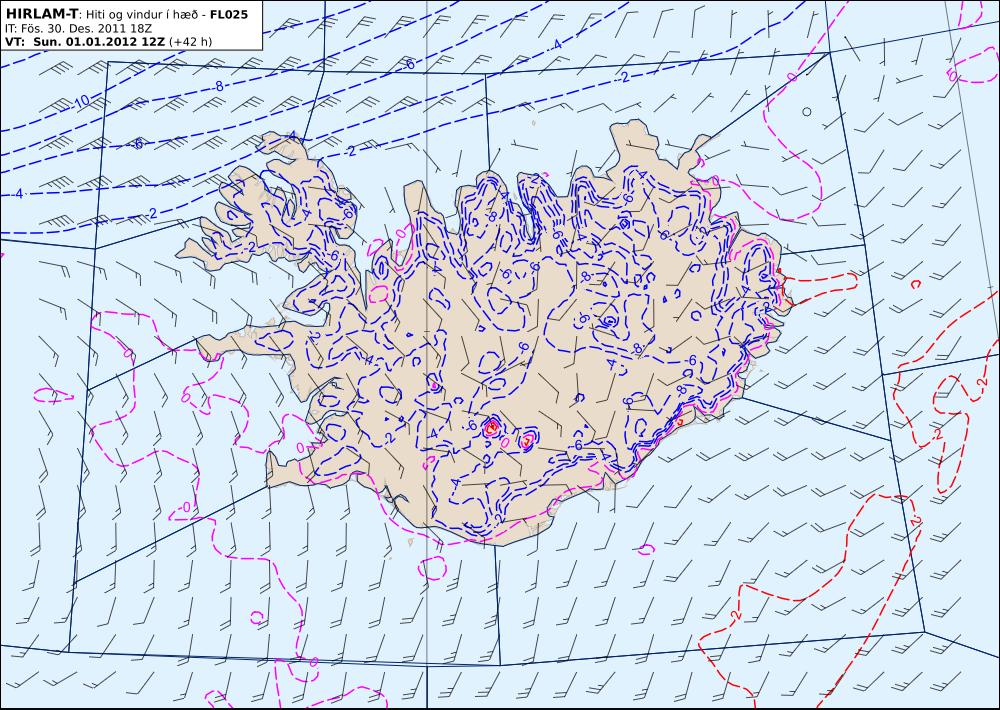The image size is (1000, 710).
Task: Click the open circle calm-wind symbol
Action: pyautogui.click(x=807, y=112)
